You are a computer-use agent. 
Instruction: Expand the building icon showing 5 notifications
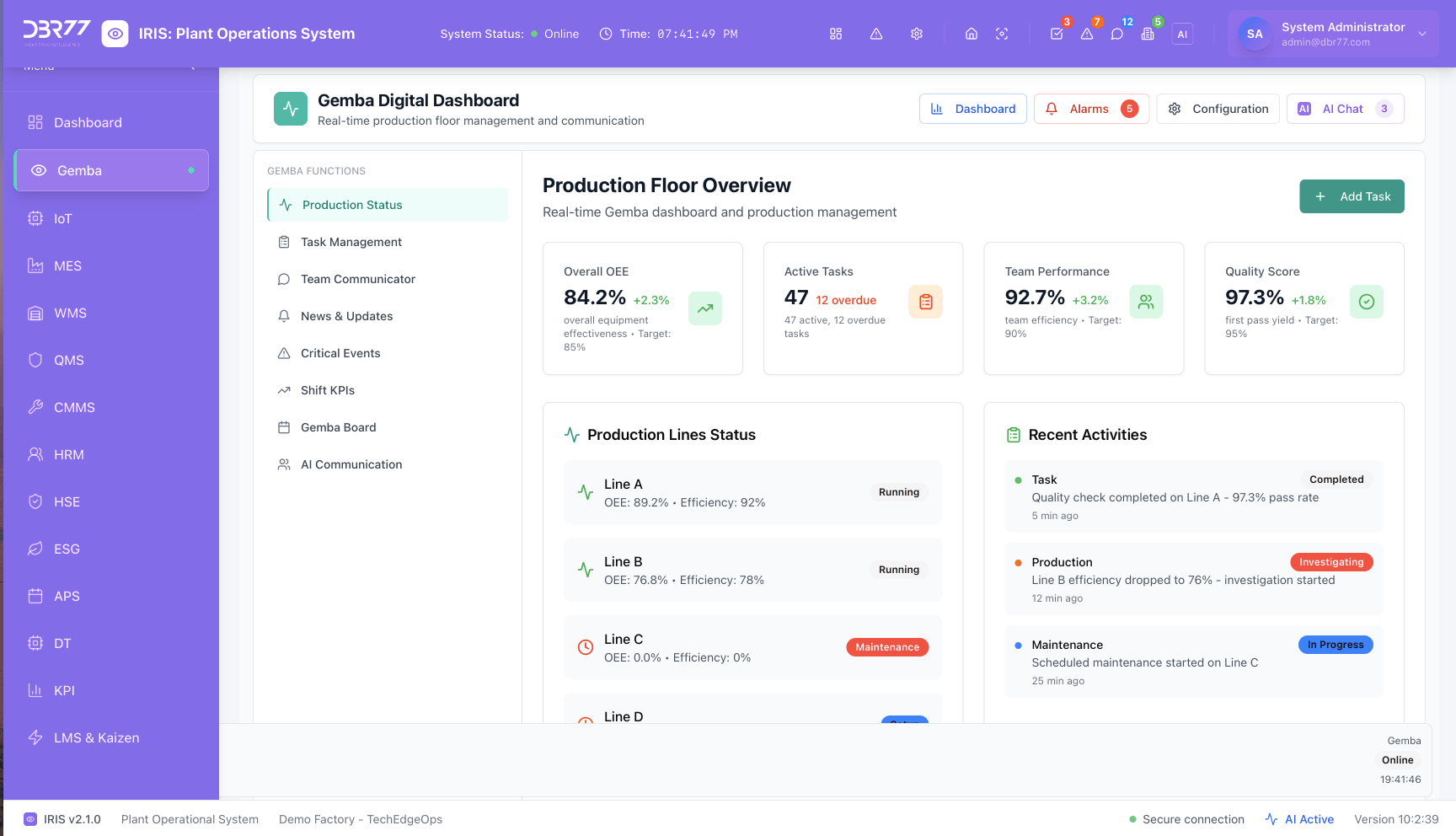1148,34
